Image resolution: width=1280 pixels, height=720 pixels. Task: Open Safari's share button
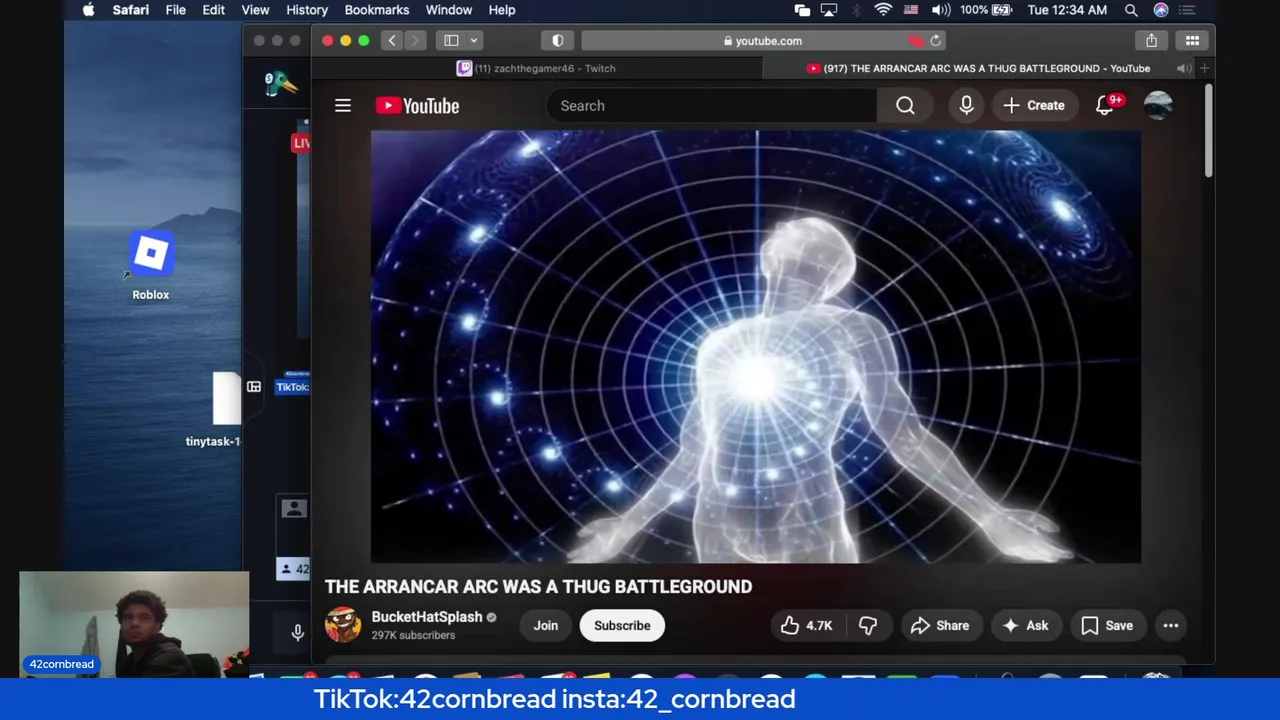[1151, 41]
